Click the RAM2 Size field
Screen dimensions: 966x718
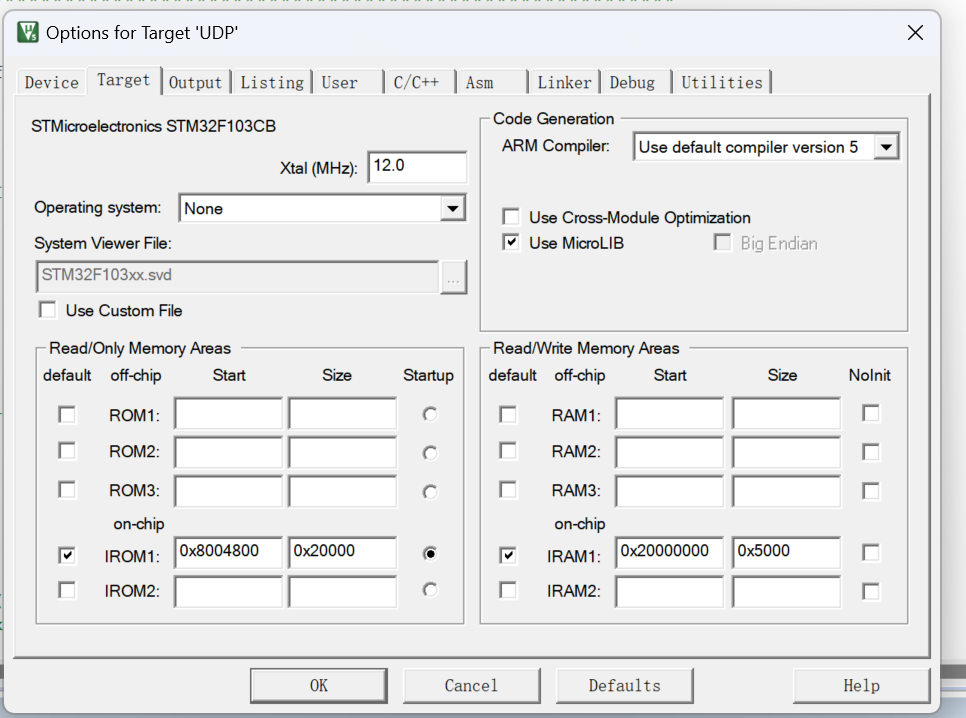(786, 452)
